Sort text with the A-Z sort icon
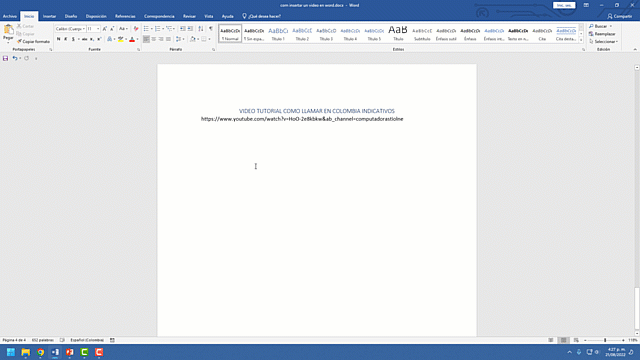This screenshot has width=640, height=360. coord(201,29)
